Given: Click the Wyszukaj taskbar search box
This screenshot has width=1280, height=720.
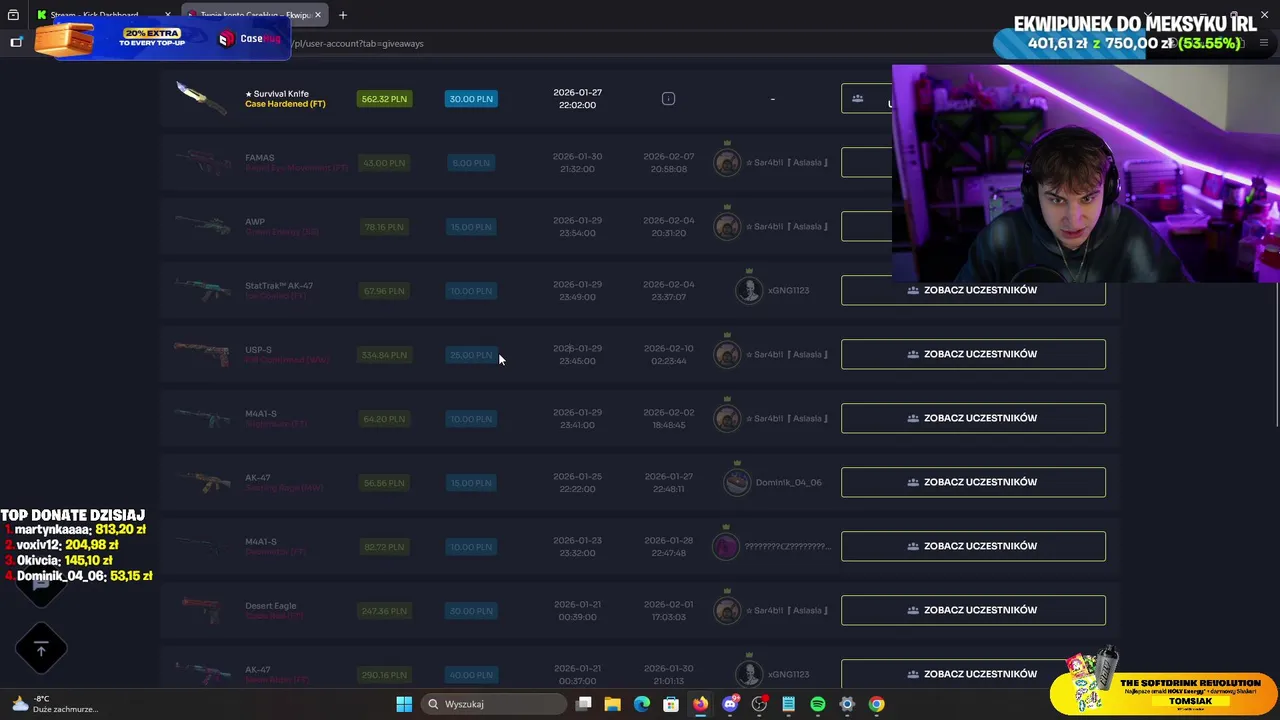Looking at the screenshot, I should tap(494, 704).
